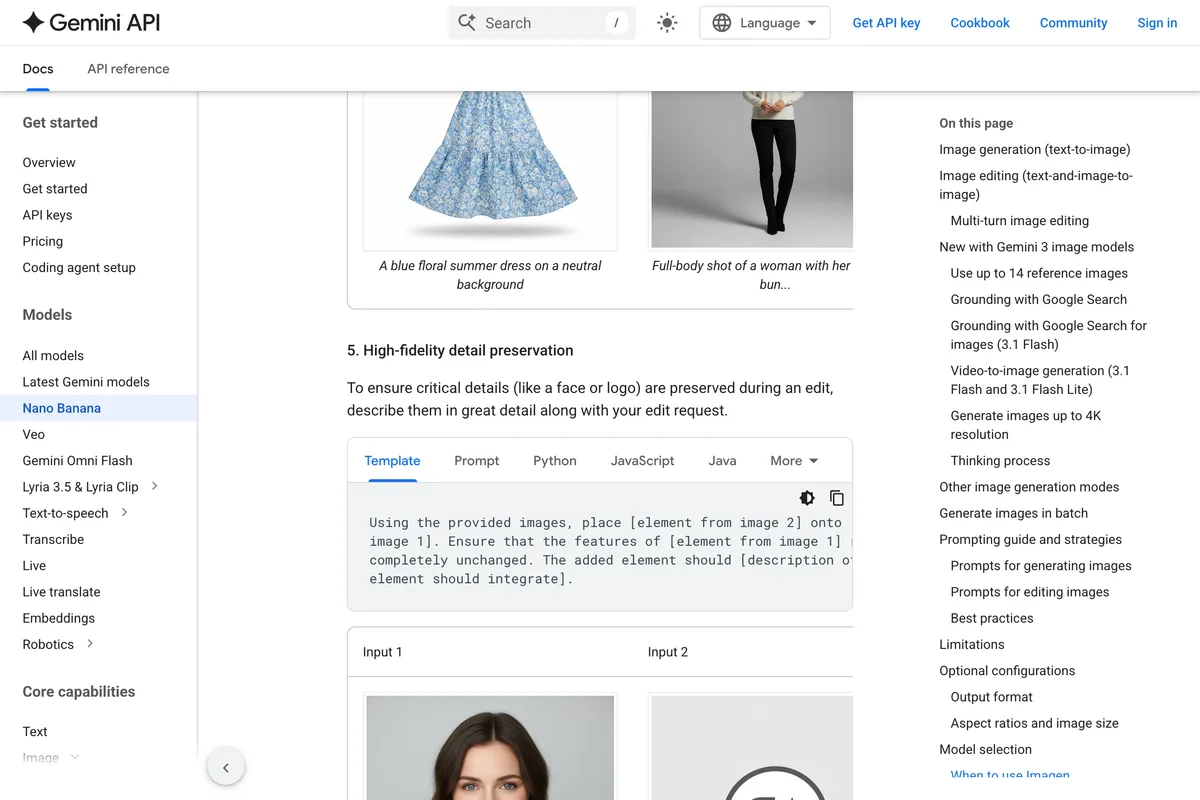Jump to Optional configurations section
Screen dimensions: 1200x800
(x=1007, y=670)
